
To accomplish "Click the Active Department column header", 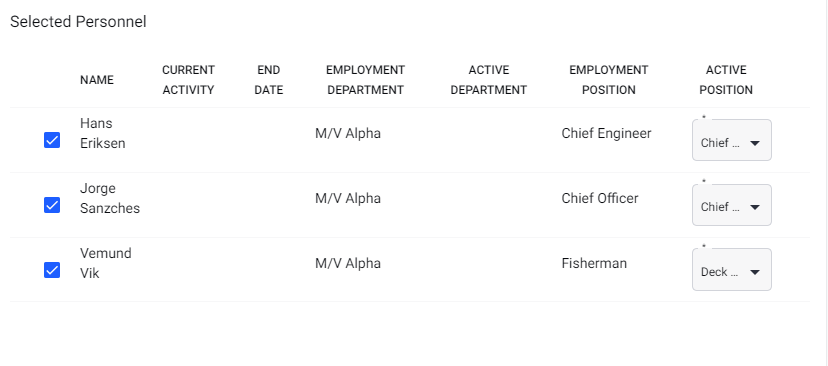I will tap(488, 80).
